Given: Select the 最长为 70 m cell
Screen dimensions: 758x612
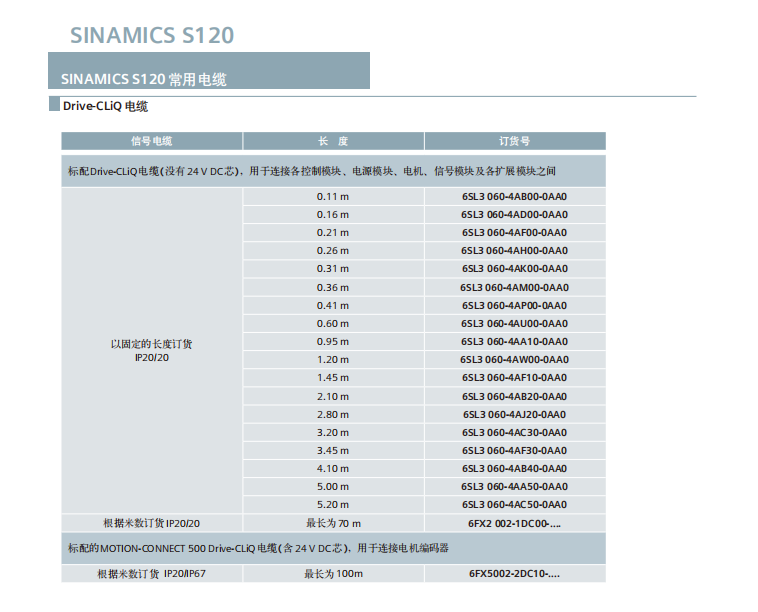Looking at the screenshot, I should 334,524.
